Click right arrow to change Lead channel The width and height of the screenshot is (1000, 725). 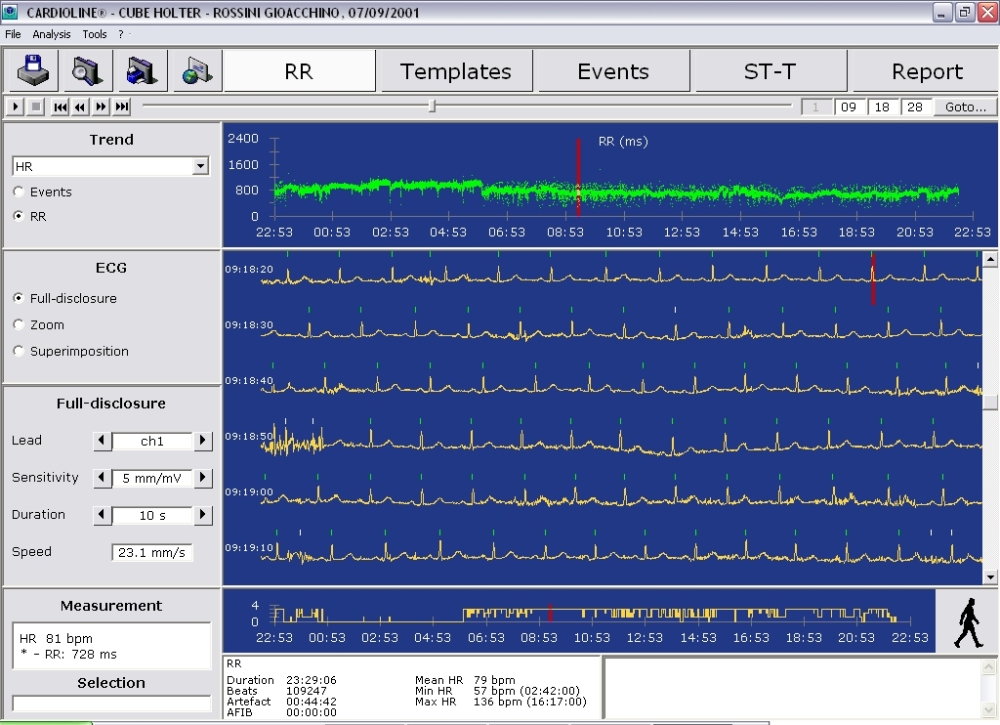tap(203, 441)
